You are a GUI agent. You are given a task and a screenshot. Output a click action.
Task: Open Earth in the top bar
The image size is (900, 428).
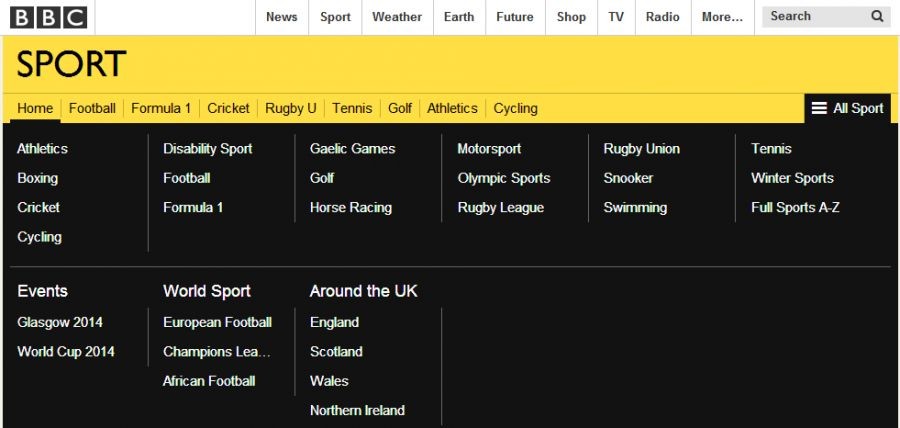(x=459, y=17)
